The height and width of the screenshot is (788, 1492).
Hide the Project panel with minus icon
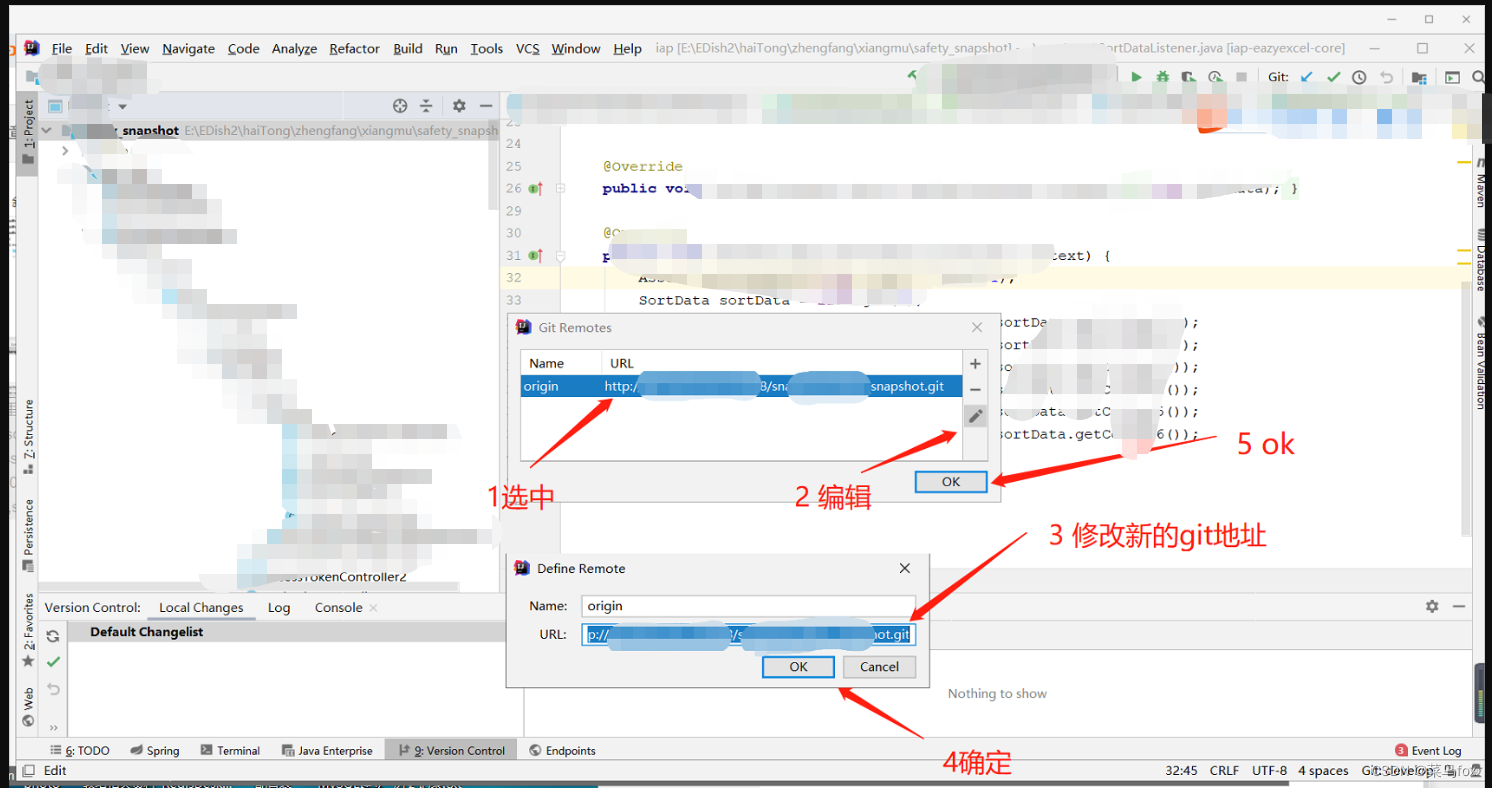point(486,106)
